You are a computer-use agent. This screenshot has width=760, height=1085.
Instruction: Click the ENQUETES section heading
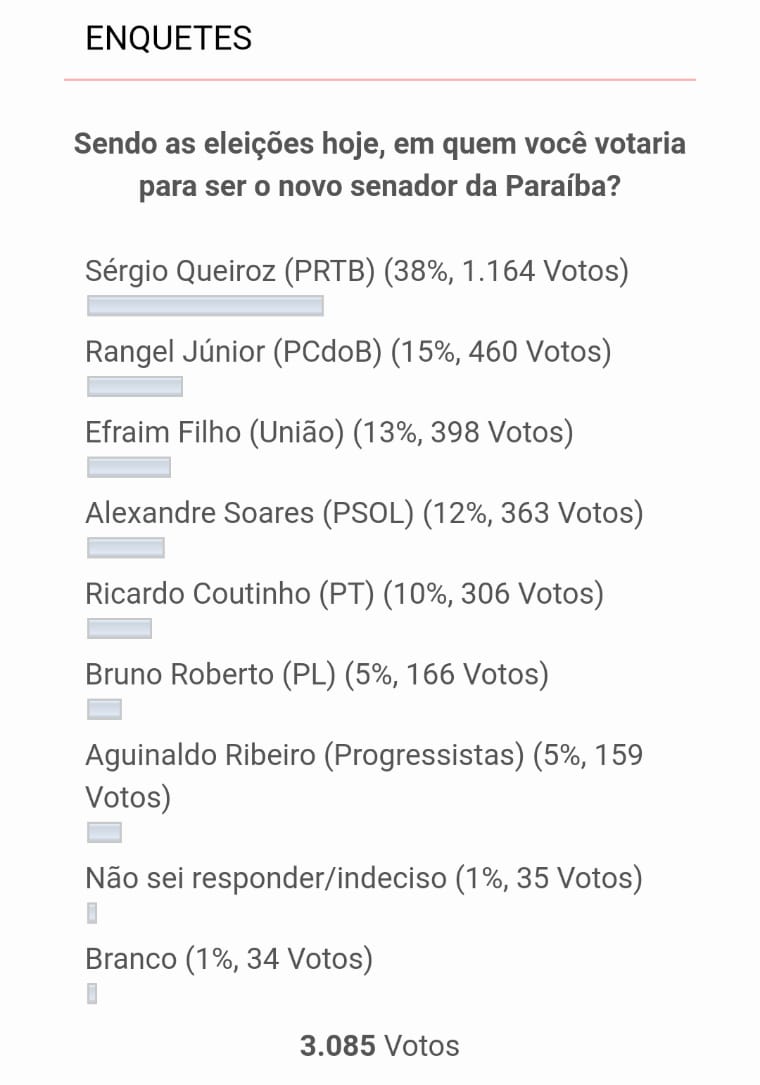(169, 38)
